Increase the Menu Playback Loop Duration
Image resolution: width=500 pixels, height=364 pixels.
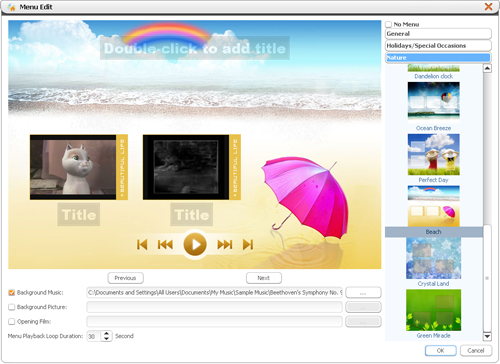[x=106, y=333]
